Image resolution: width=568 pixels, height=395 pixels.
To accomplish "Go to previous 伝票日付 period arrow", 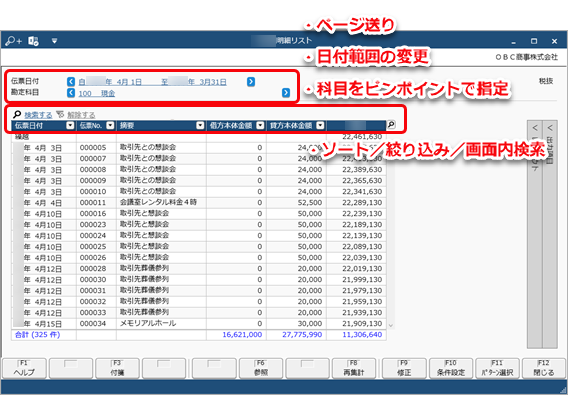I will coord(71,82).
